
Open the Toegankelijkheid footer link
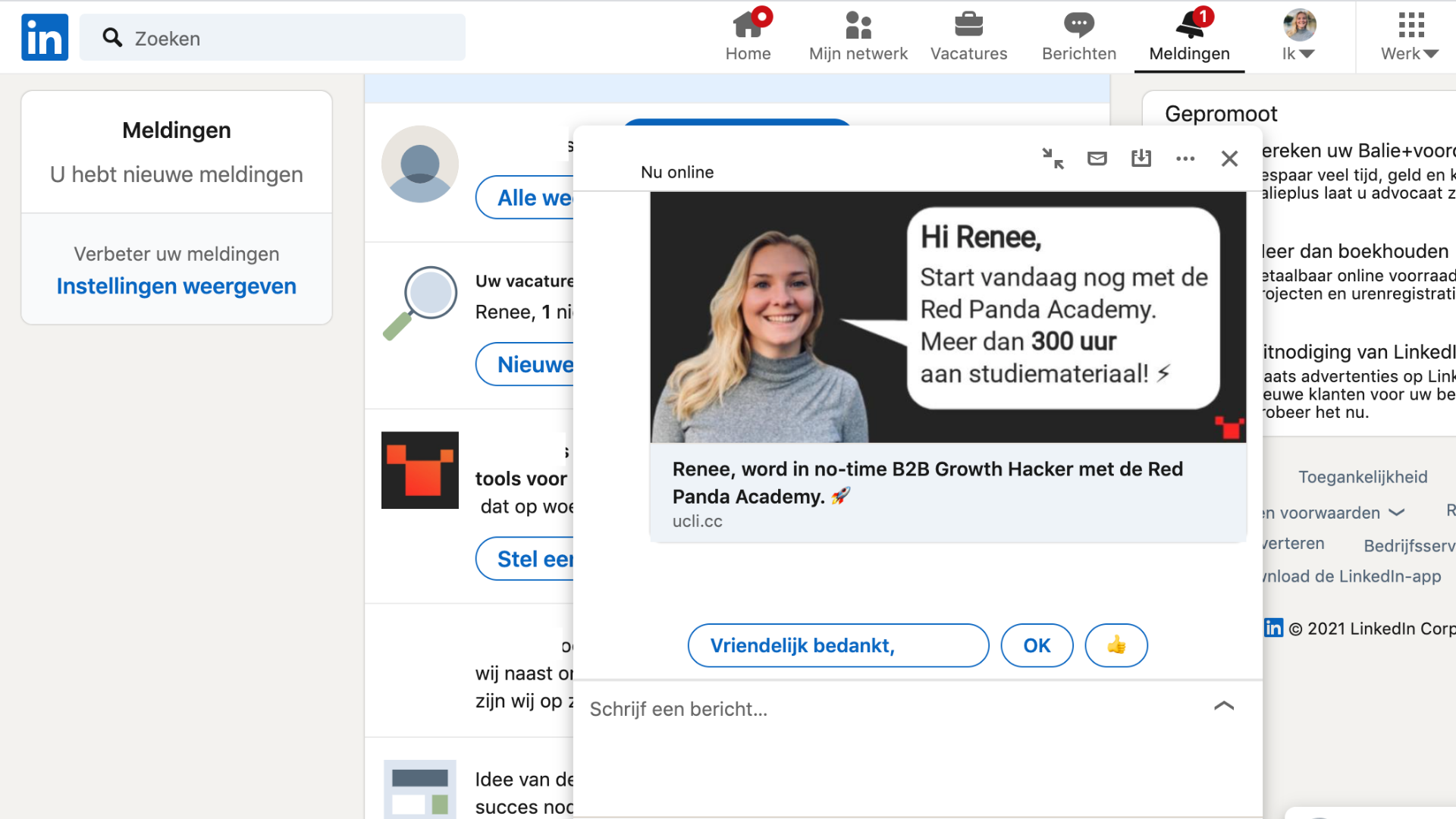click(x=1363, y=477)
